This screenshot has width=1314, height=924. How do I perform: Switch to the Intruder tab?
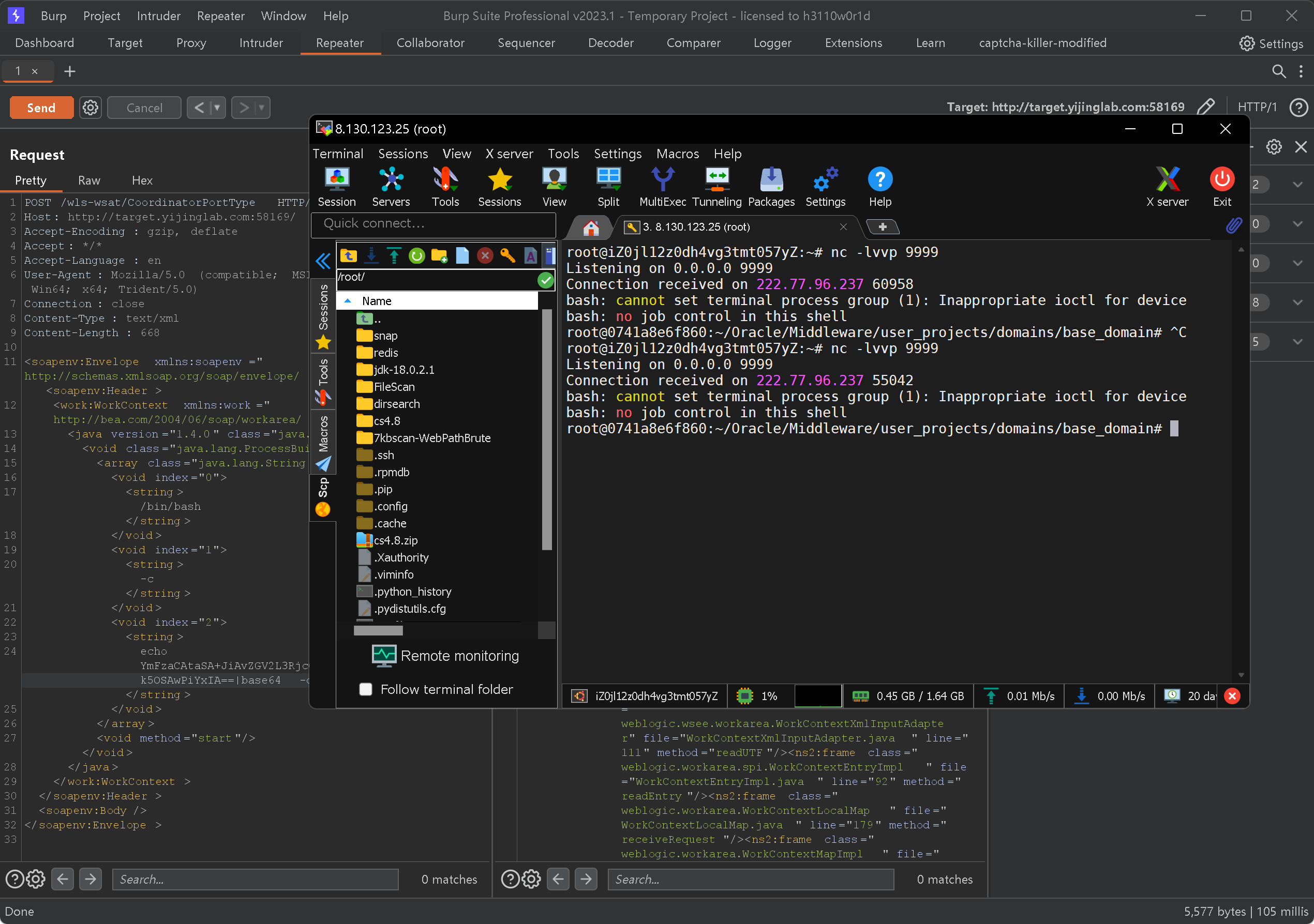pos(260,43)
